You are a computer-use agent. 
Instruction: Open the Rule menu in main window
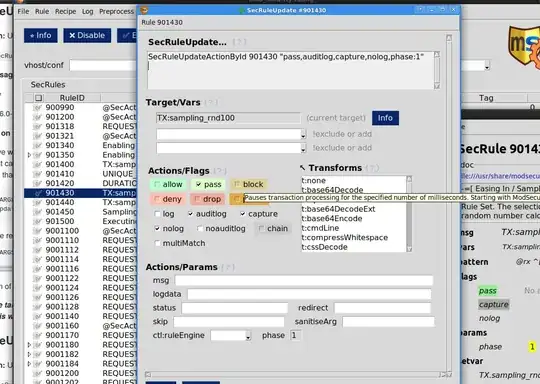[x=42, y=11]
